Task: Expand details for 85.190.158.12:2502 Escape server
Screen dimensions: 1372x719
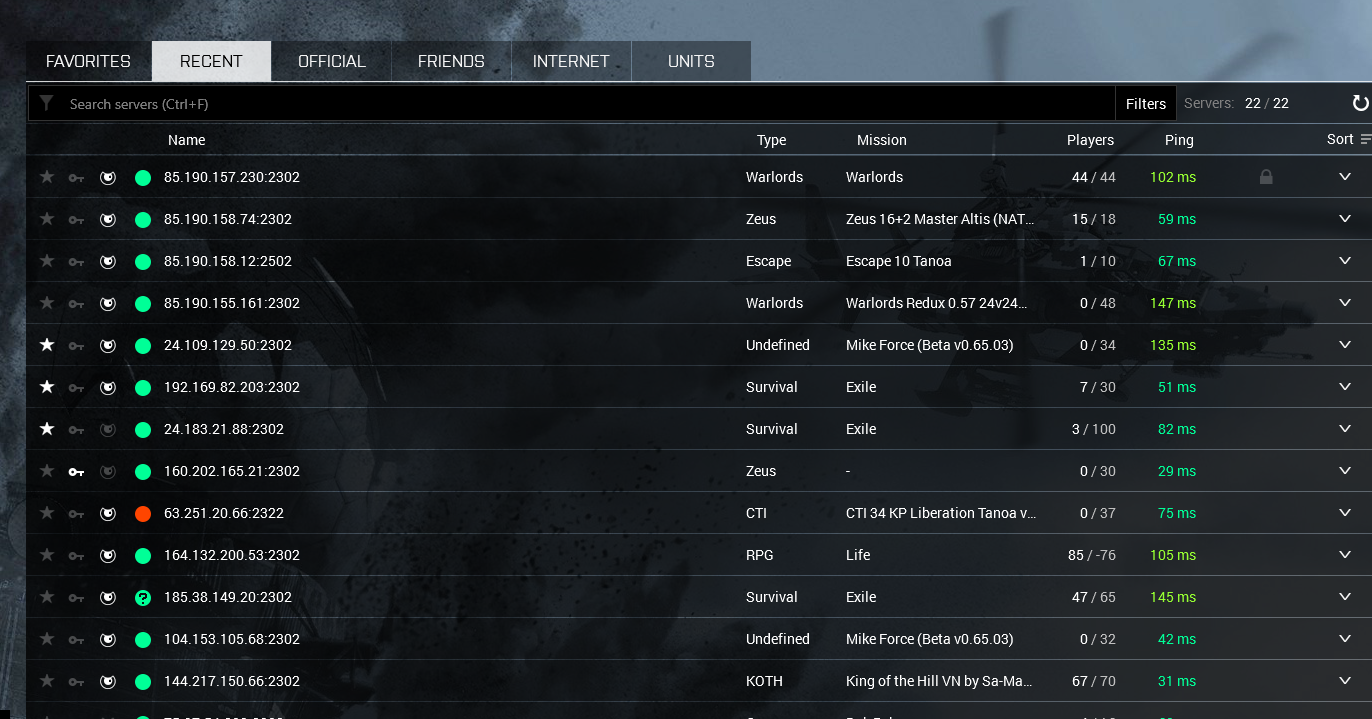Action: [x=1345, y=261]
